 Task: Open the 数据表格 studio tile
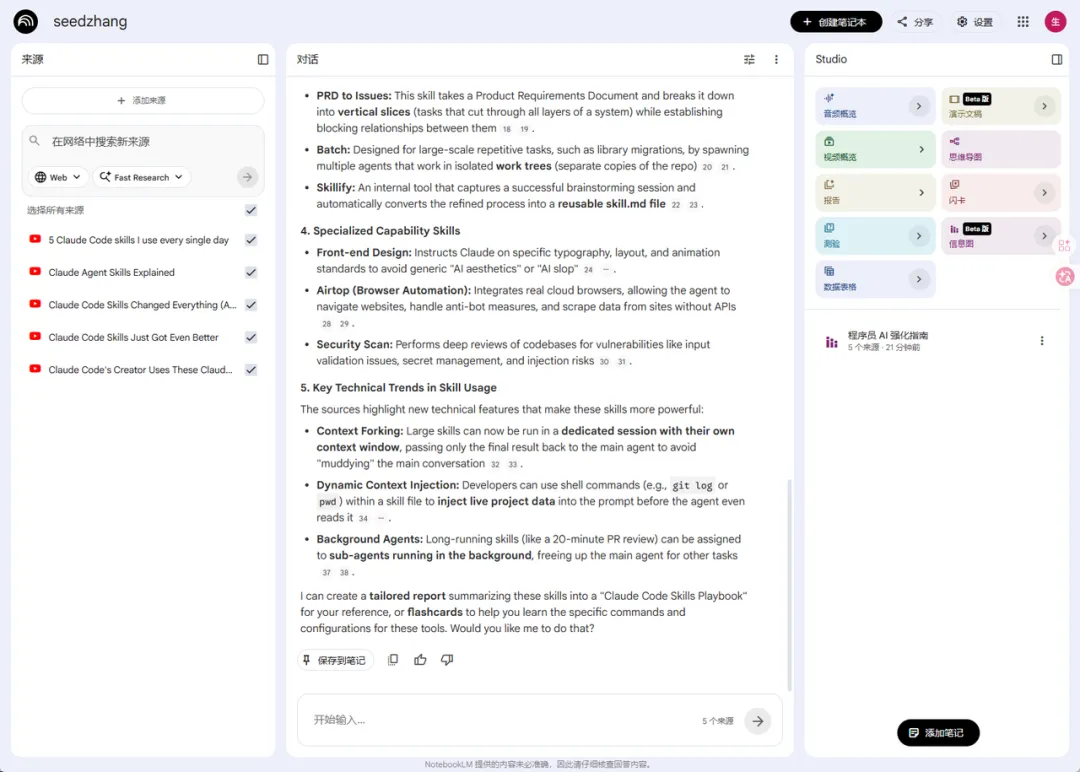pos(862,279)
